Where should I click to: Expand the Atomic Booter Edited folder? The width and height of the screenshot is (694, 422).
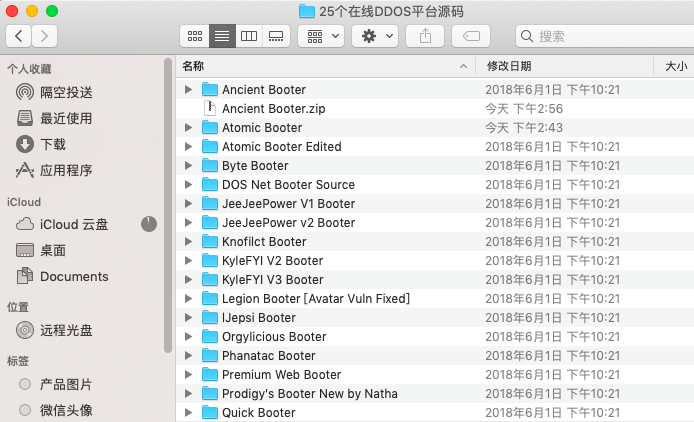189,147
